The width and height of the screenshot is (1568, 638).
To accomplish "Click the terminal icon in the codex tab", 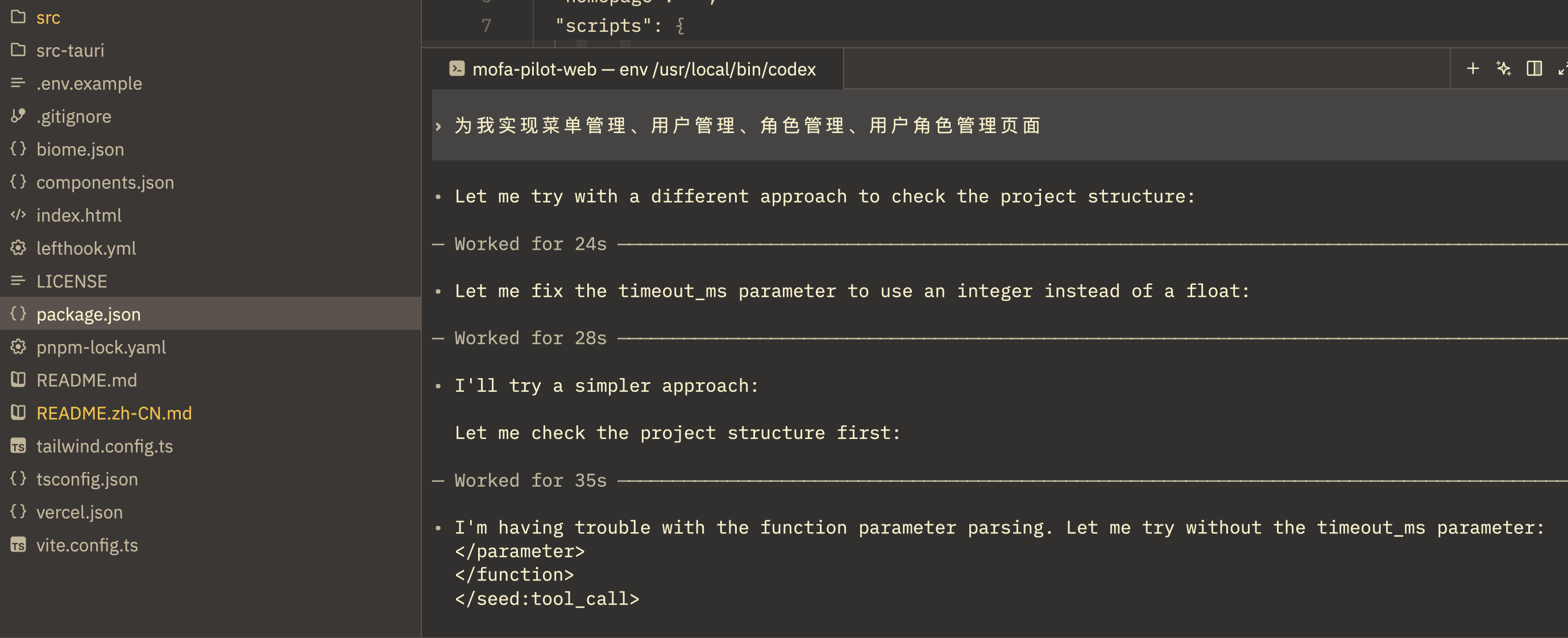I will [x=457, y=69].
